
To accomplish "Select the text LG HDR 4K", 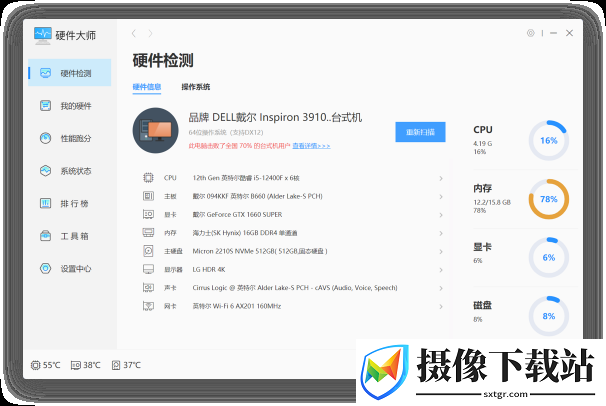I will (209, 269).
